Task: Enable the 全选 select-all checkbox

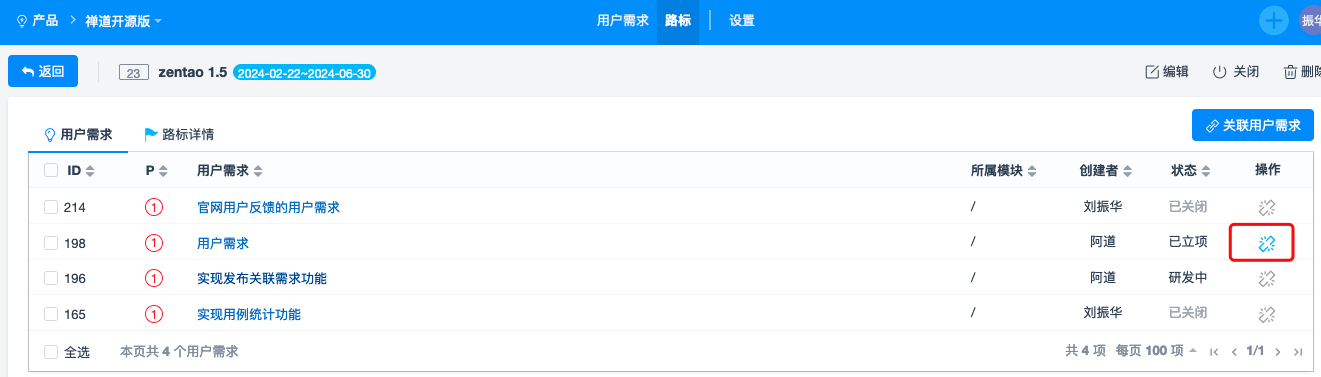Action: (51, 352)
